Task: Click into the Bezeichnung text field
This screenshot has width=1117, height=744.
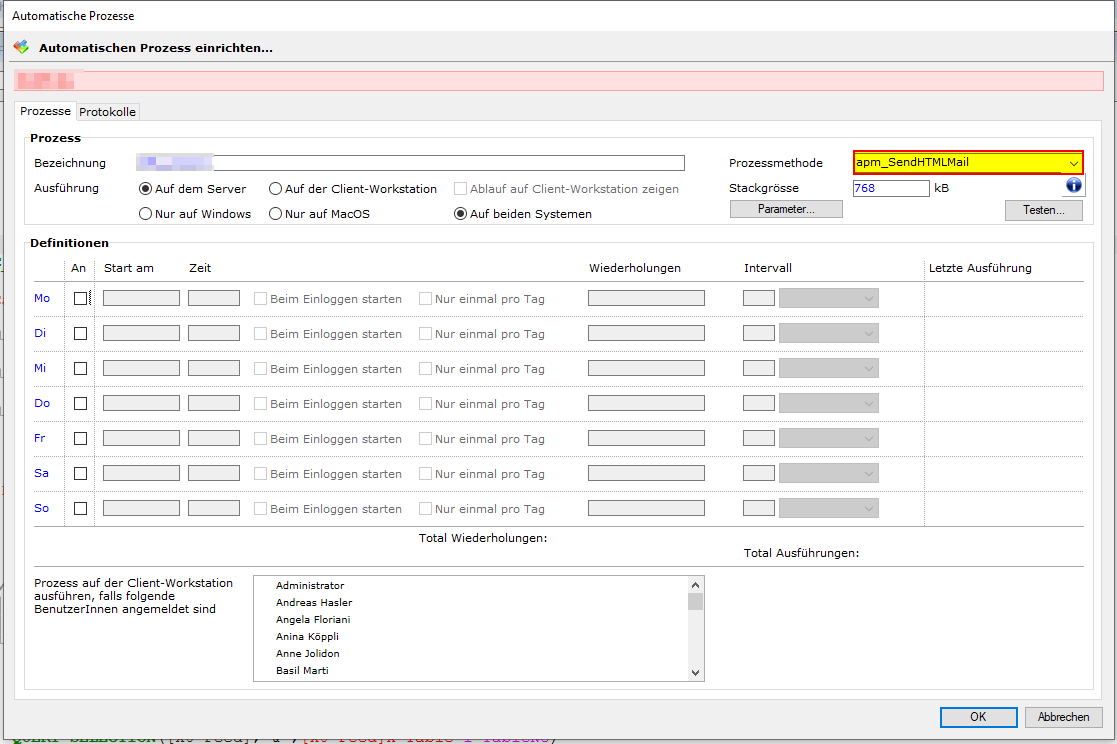Action: 448,163
